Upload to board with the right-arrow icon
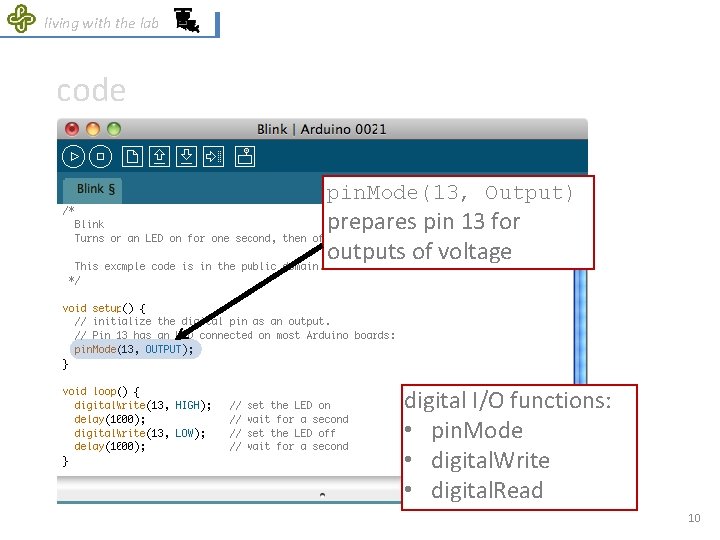Screen dimensions: 720x540 coord(214,157)
